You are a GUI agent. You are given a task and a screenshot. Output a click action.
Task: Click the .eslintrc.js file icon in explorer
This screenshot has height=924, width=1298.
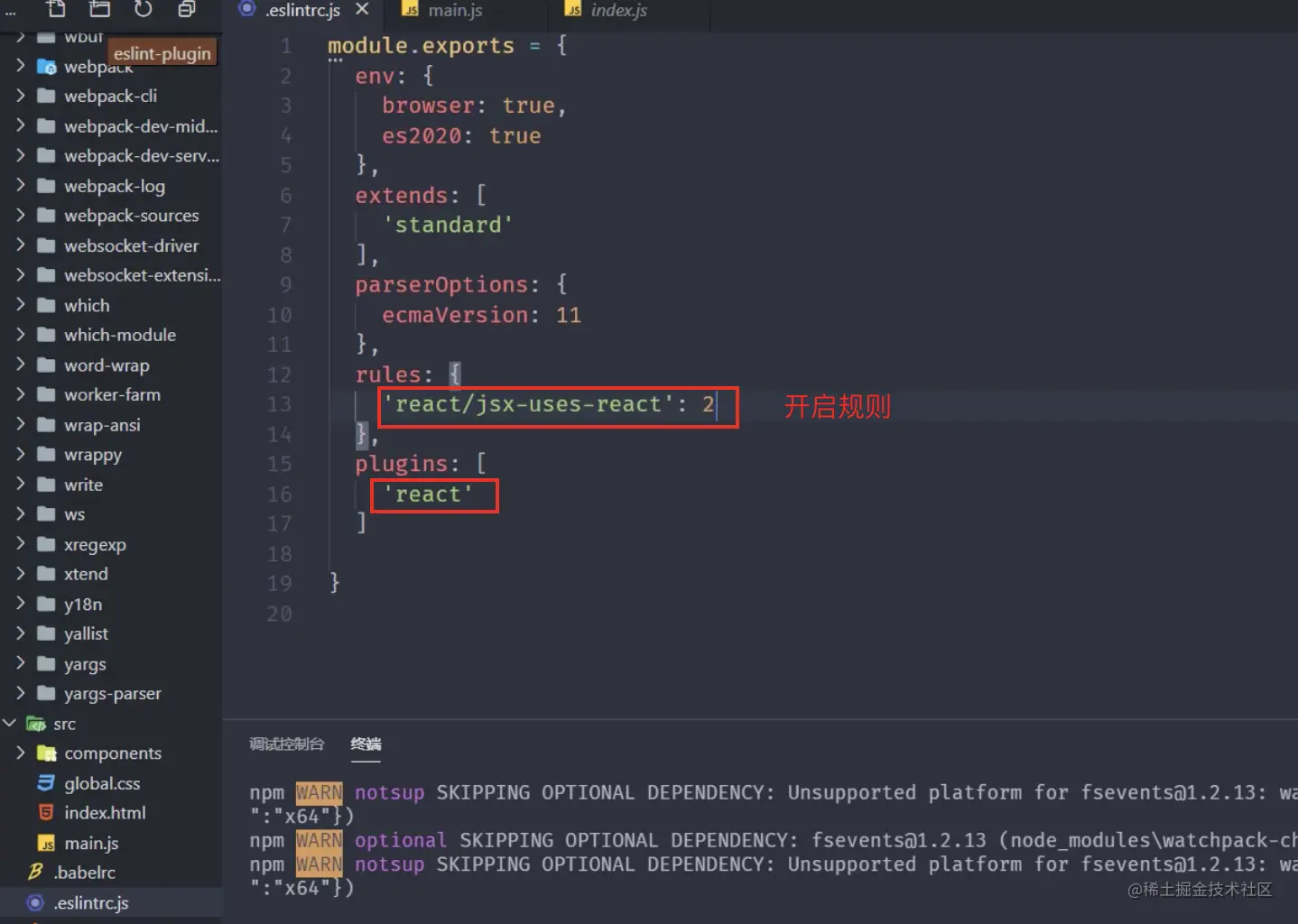[x=35, y=902]
